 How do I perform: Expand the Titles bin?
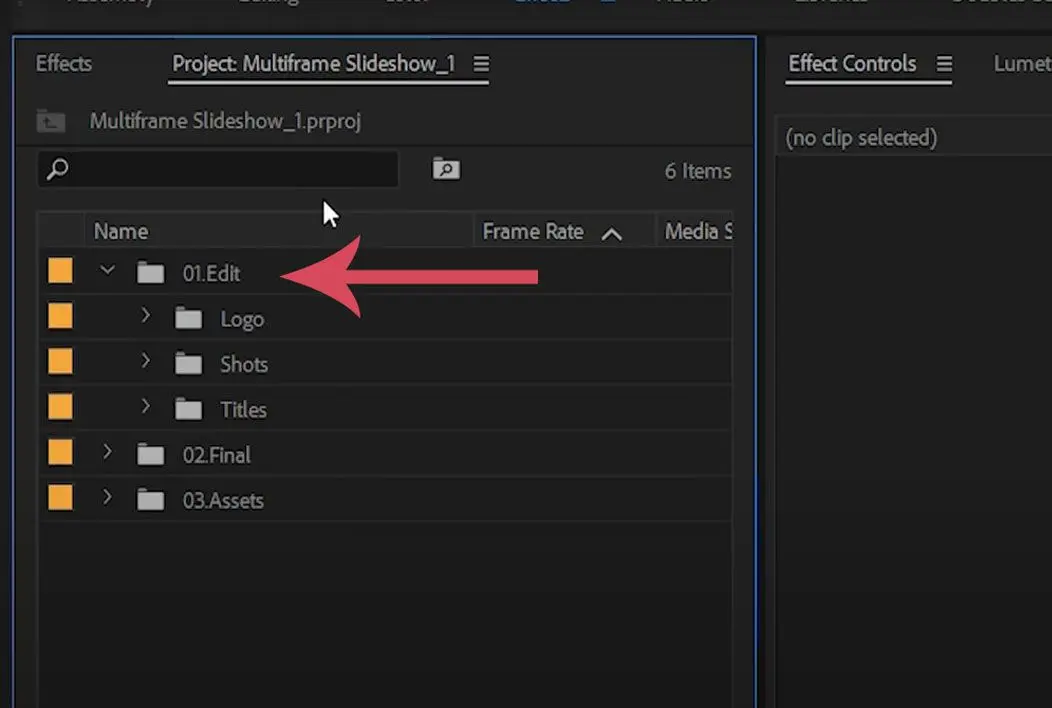click(146, 407)
